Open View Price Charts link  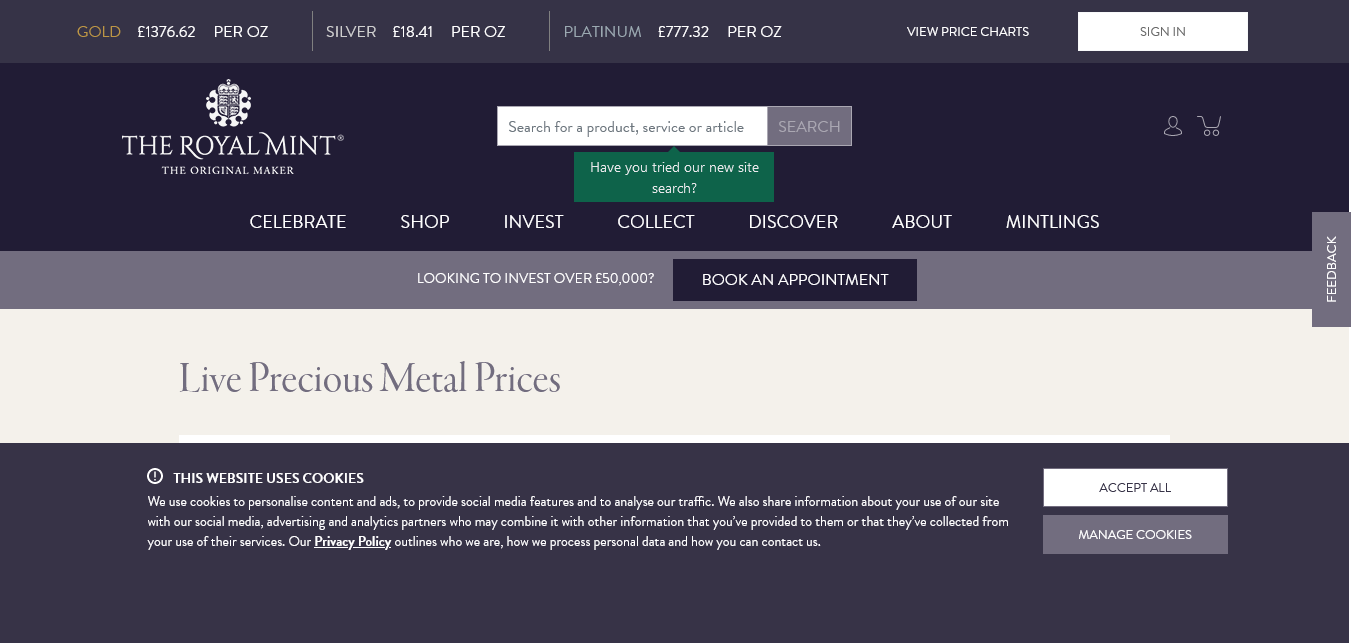tap(967, 32)
